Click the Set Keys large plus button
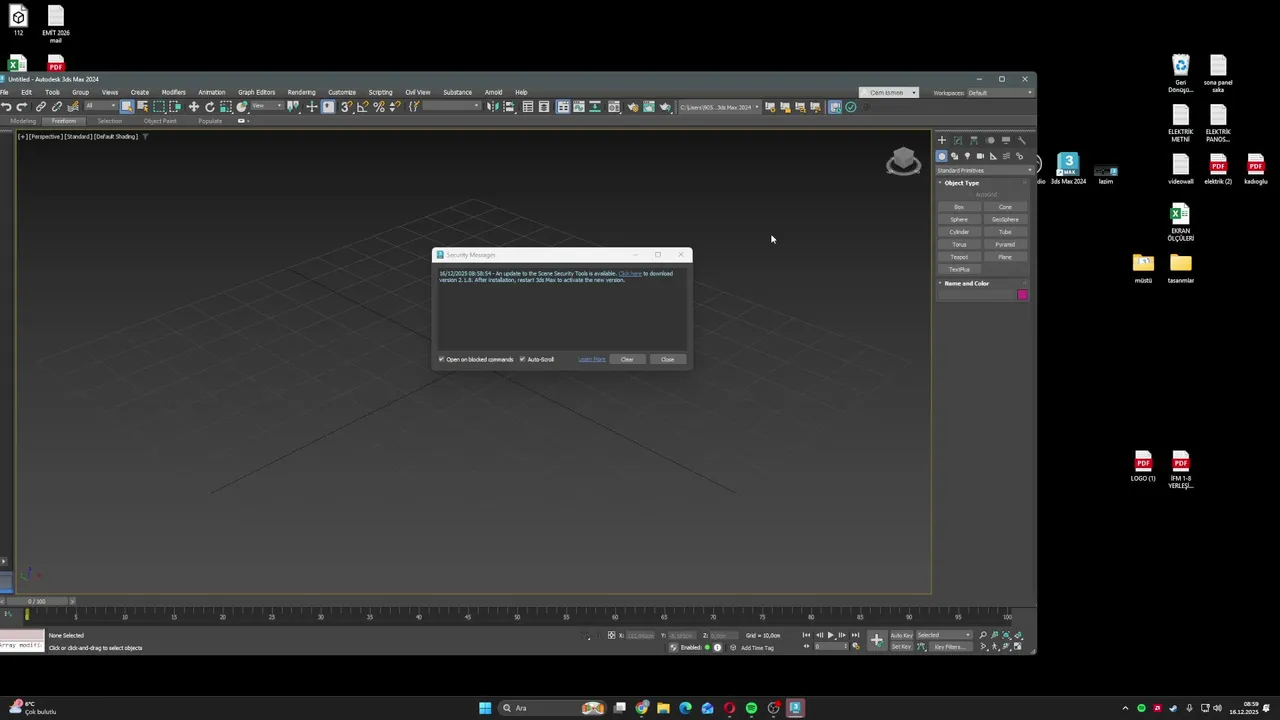Viewport: 1280px width, 720px height. pos(877,640)
